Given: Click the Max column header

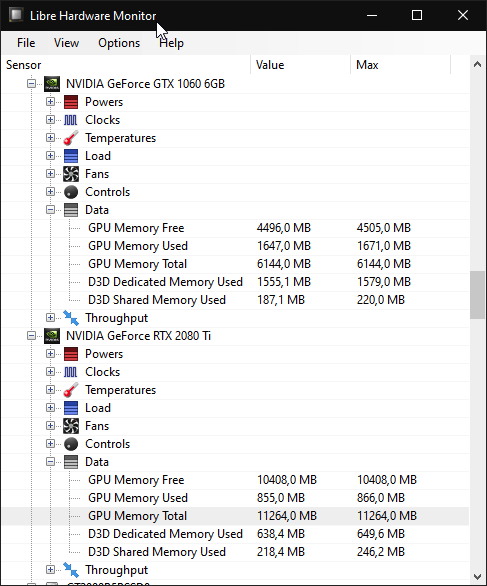Looking at the screenshot, I should click(x=401, y=65).
